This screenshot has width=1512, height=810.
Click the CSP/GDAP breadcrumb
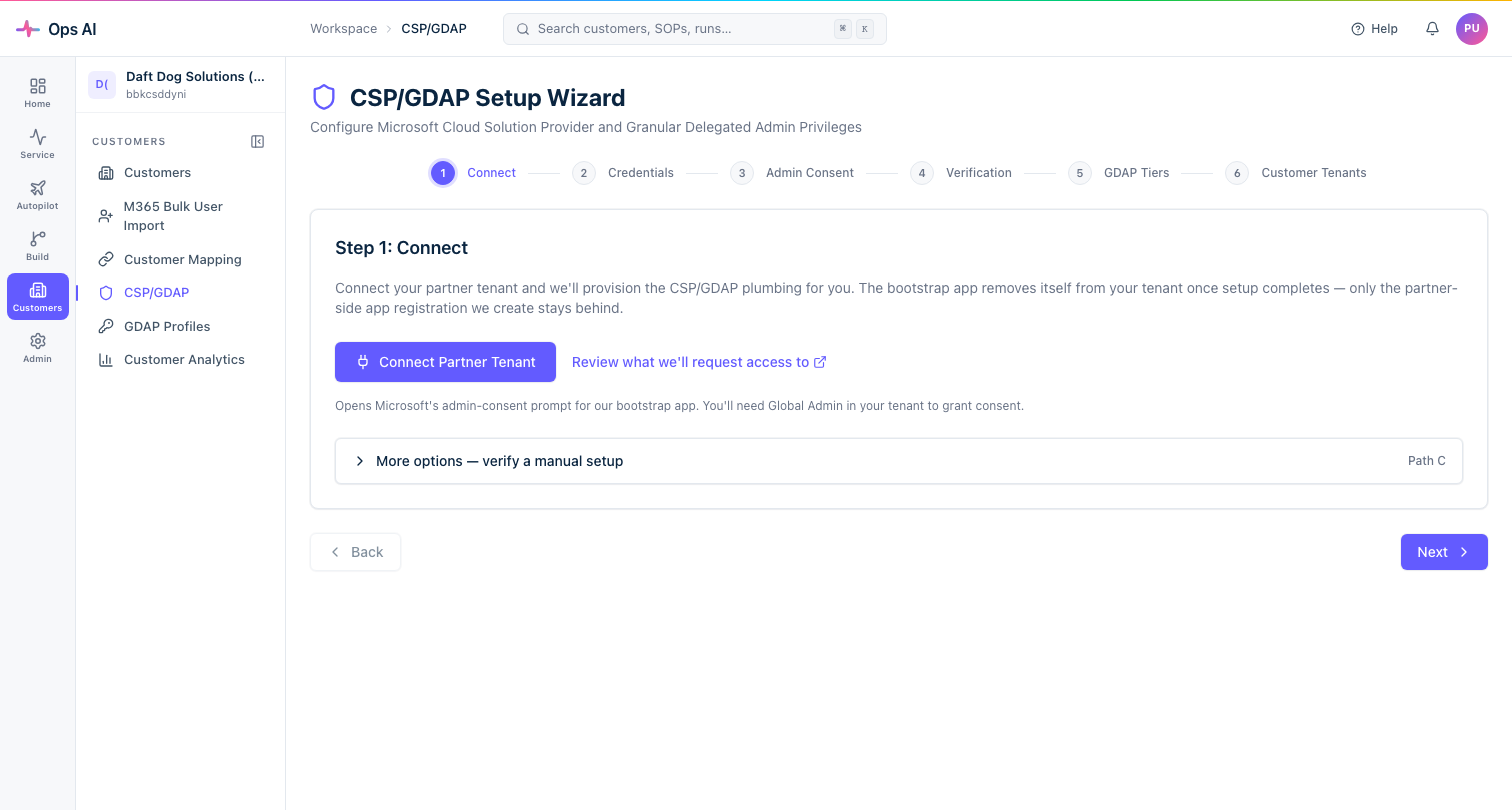click(x=434, y=29)
